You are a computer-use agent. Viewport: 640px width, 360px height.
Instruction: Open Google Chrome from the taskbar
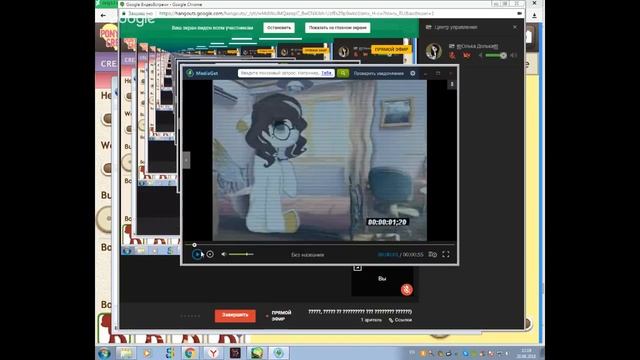pos(190,353)
